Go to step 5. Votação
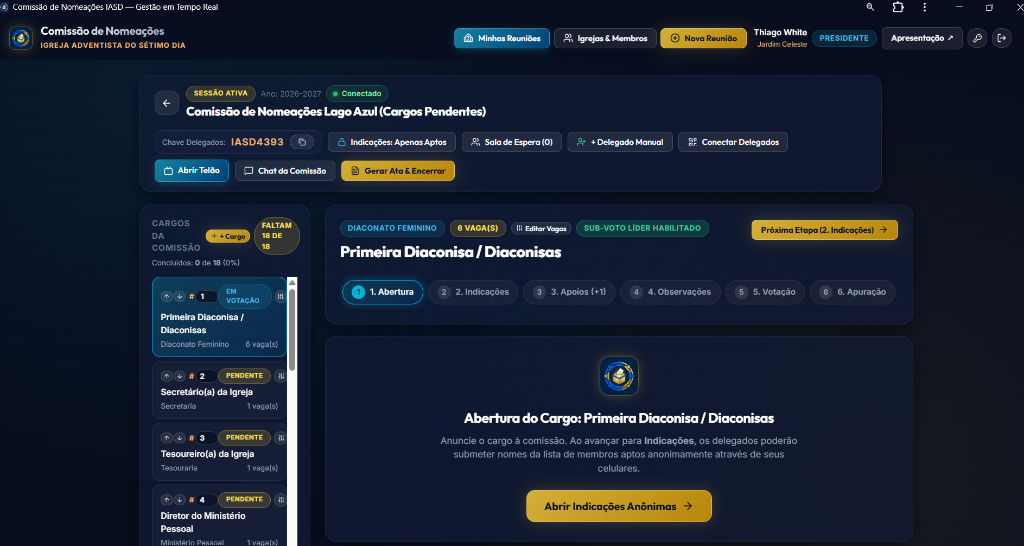The height and width of the screenshot is (546, 1024). [x=765, y=292]
